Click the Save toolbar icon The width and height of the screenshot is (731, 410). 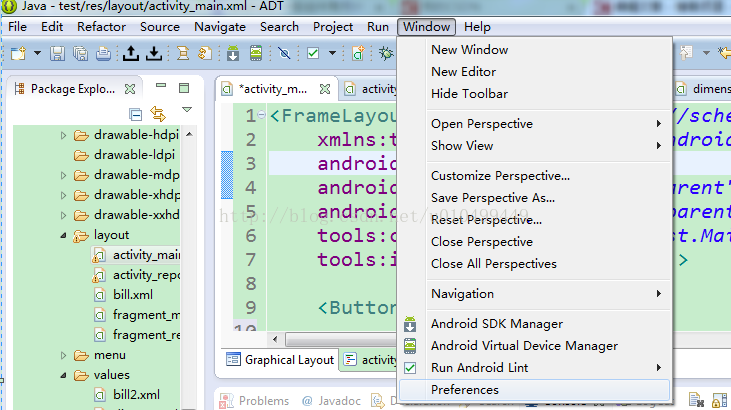[x=57, y=53]
